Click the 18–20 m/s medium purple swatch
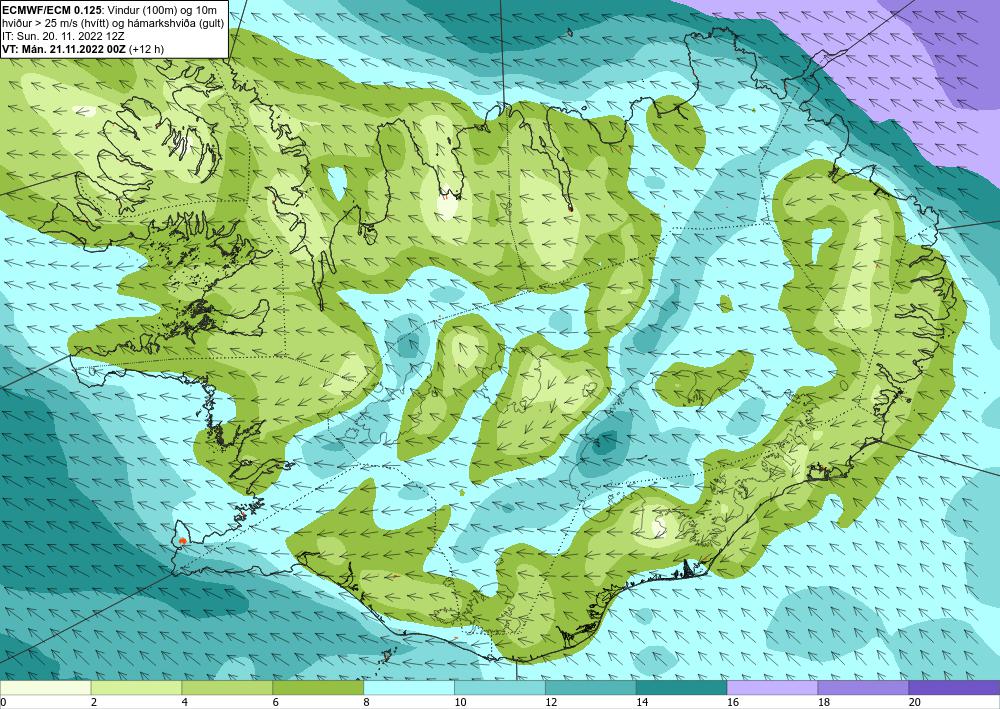The width and height of the screenshot is (1000, 709). 863,688
